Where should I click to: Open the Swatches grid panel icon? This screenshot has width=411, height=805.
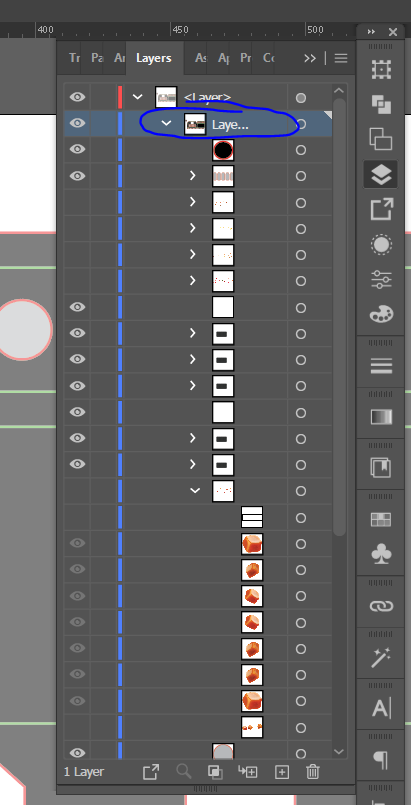point(381,520)
